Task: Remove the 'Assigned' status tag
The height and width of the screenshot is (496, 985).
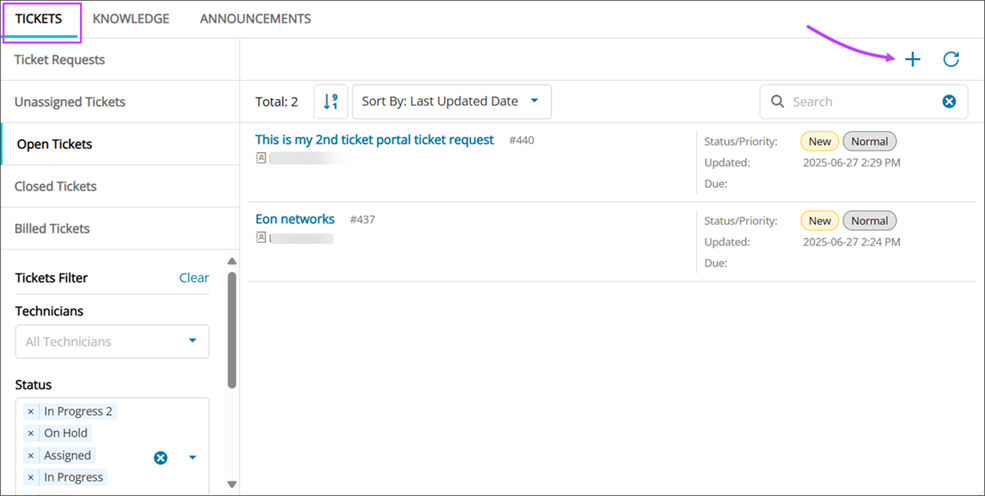Action: (31, 456)
